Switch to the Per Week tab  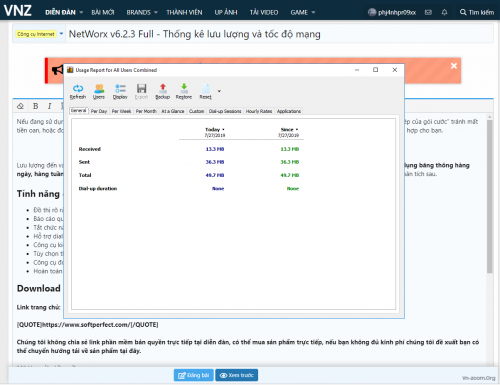click(x=121, y=111)
